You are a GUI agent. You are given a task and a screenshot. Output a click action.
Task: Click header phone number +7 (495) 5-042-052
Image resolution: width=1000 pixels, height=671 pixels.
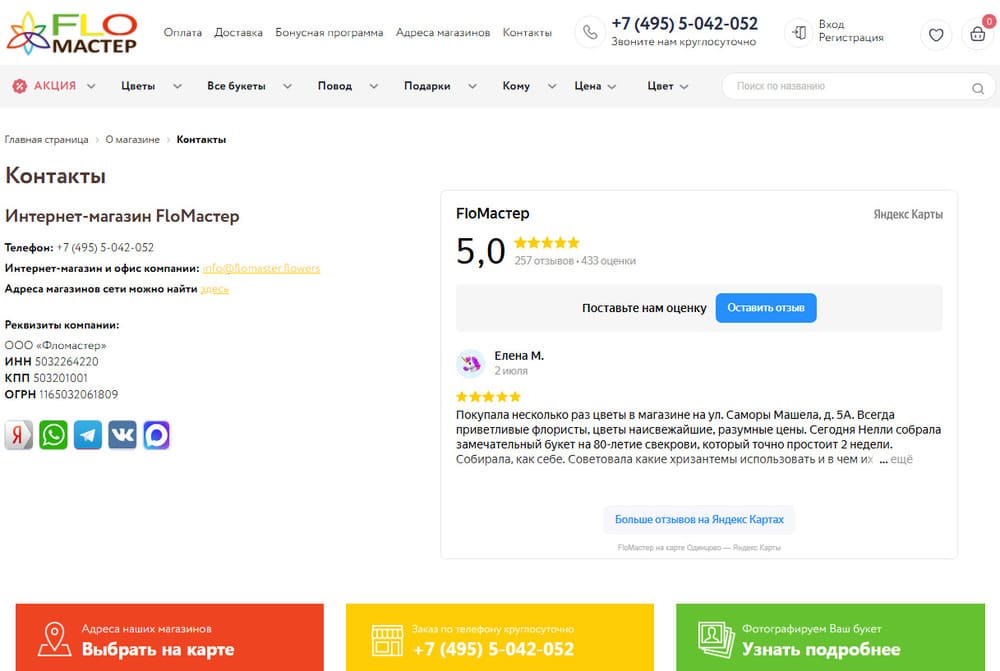click(684, 24)
